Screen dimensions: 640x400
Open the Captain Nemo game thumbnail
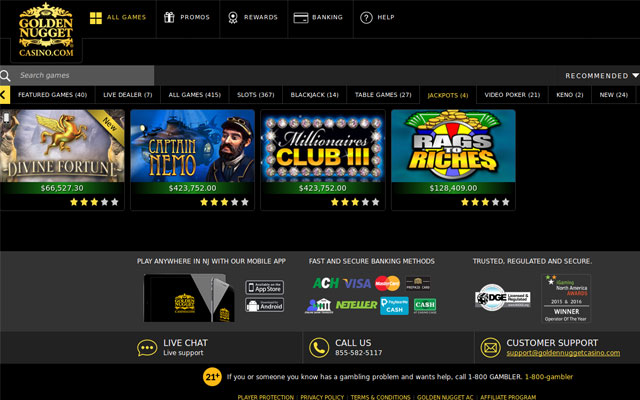click(x=192, y=146)
